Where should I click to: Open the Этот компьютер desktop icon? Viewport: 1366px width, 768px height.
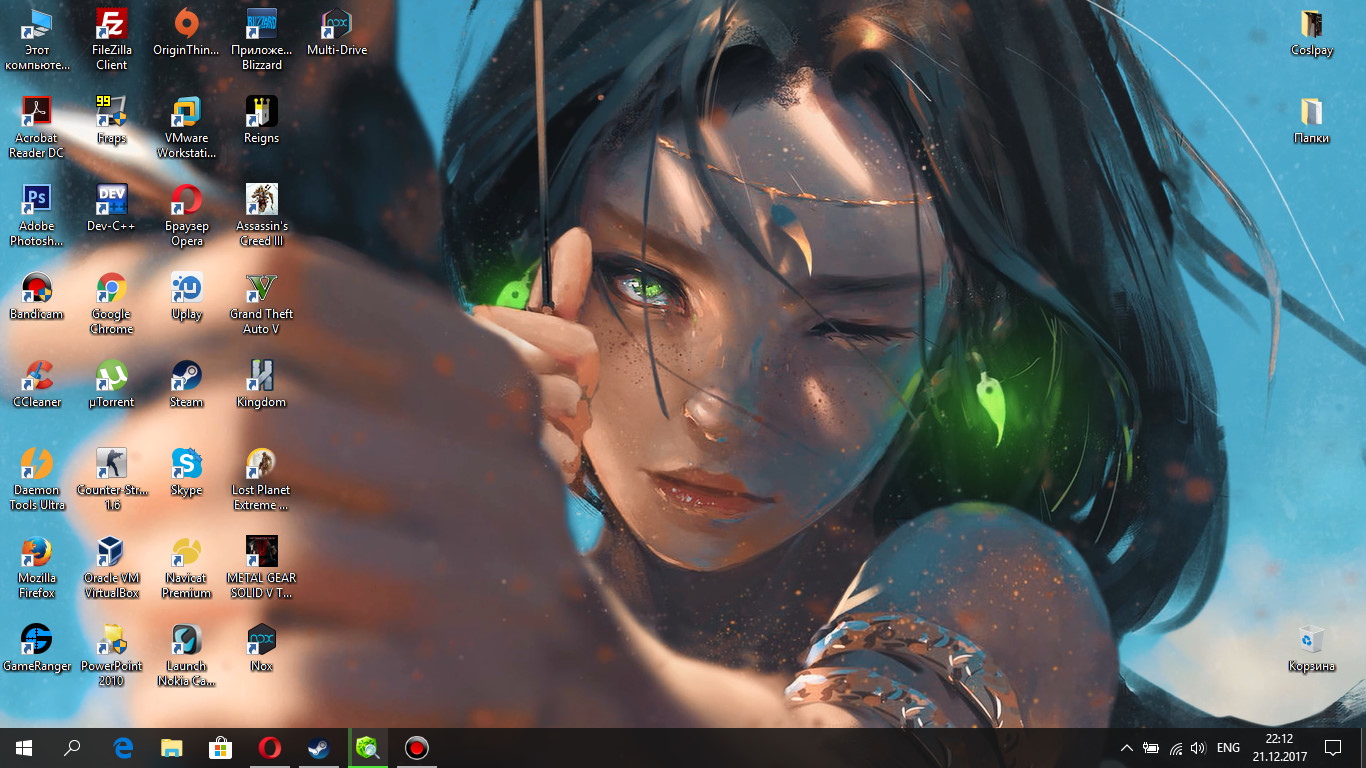click(37, 40)
